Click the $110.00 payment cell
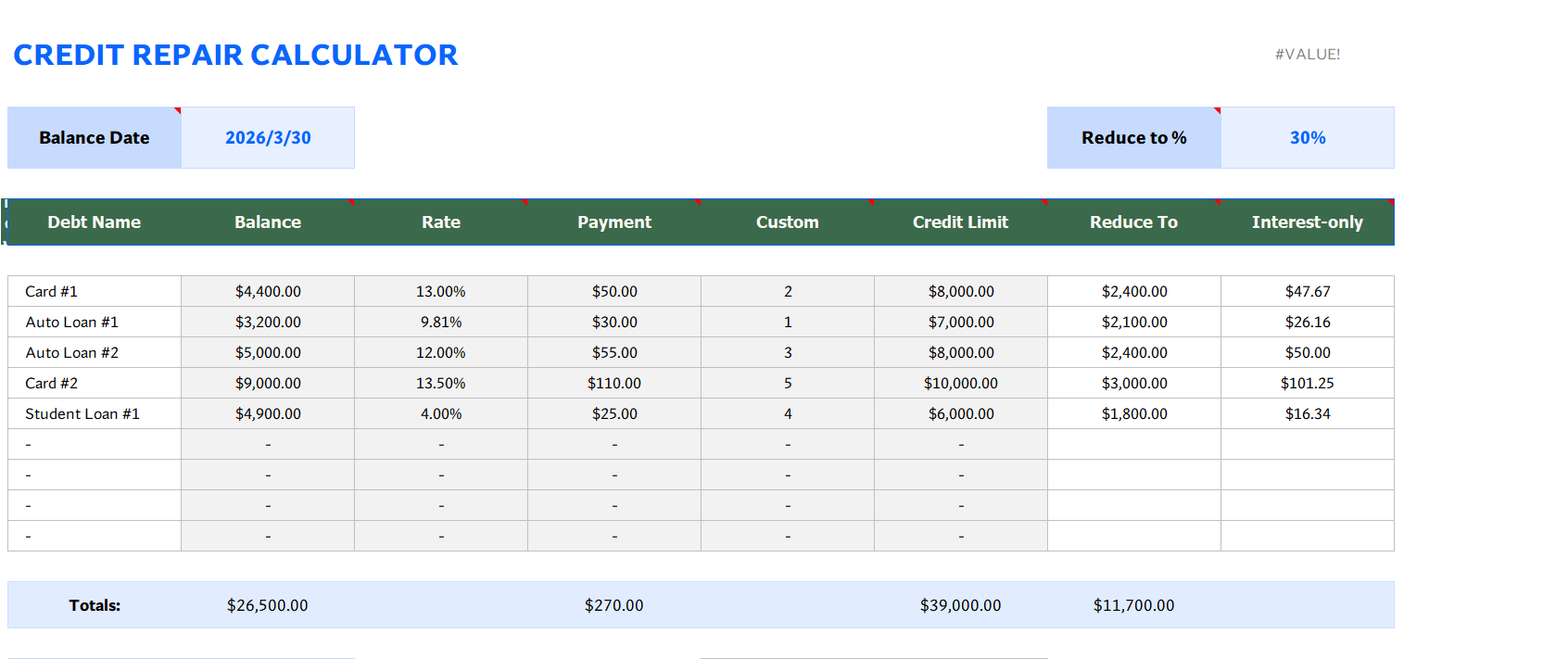 click(614, 383)
